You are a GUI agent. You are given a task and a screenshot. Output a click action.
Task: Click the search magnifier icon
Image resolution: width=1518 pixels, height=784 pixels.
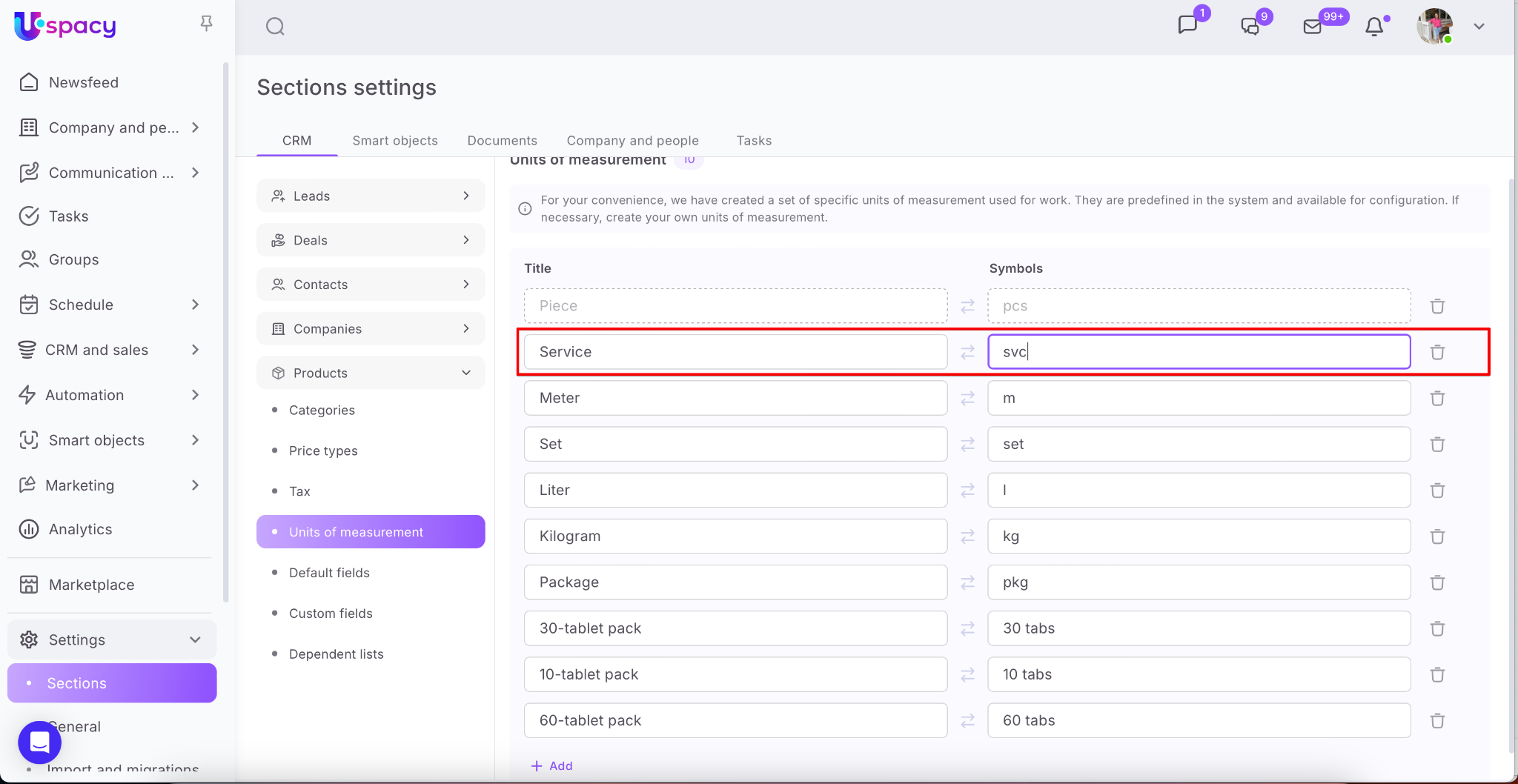(275, 27)
